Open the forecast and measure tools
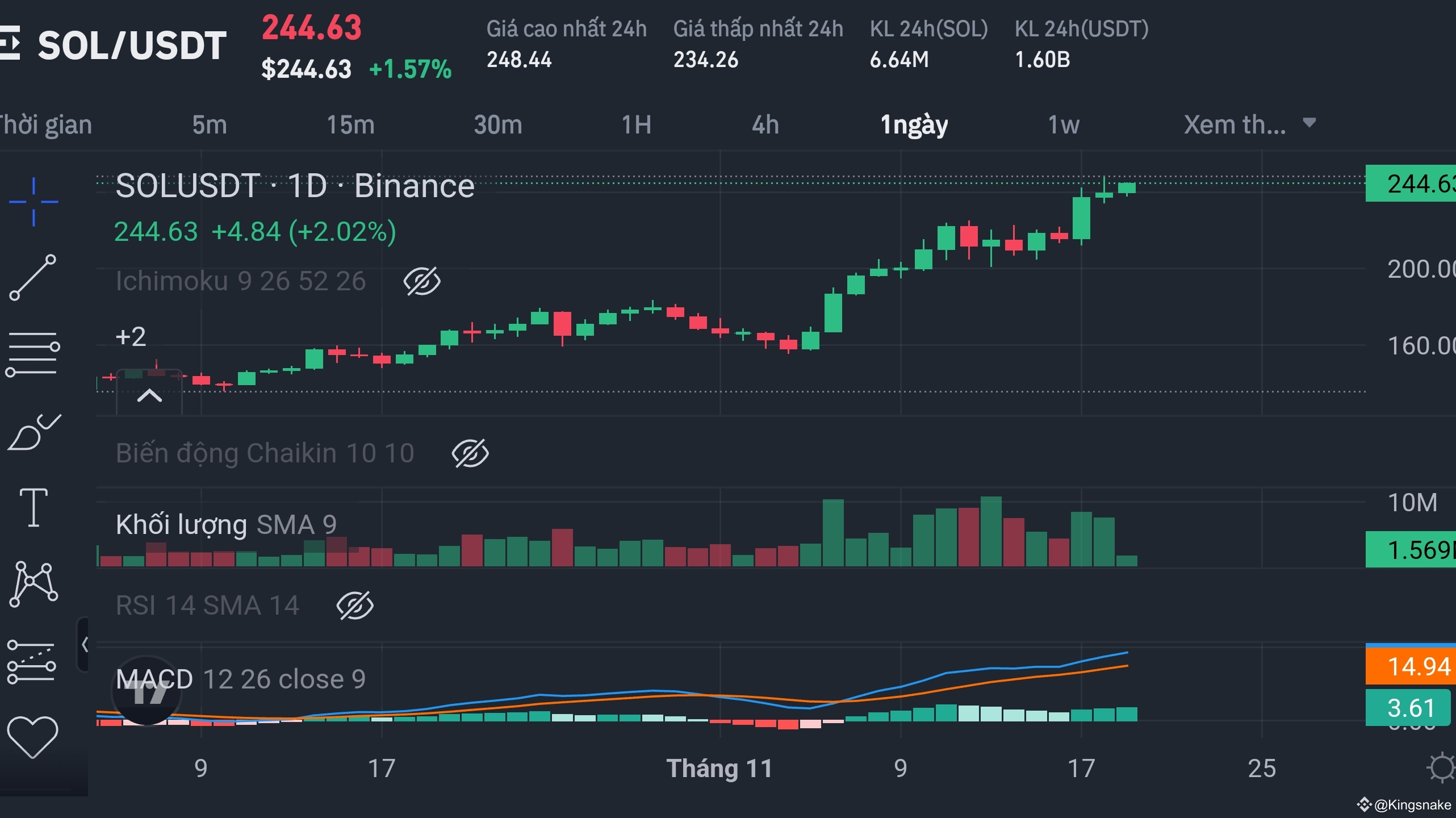The height and width of the screenshot is (818, 1456). [32, 662]
